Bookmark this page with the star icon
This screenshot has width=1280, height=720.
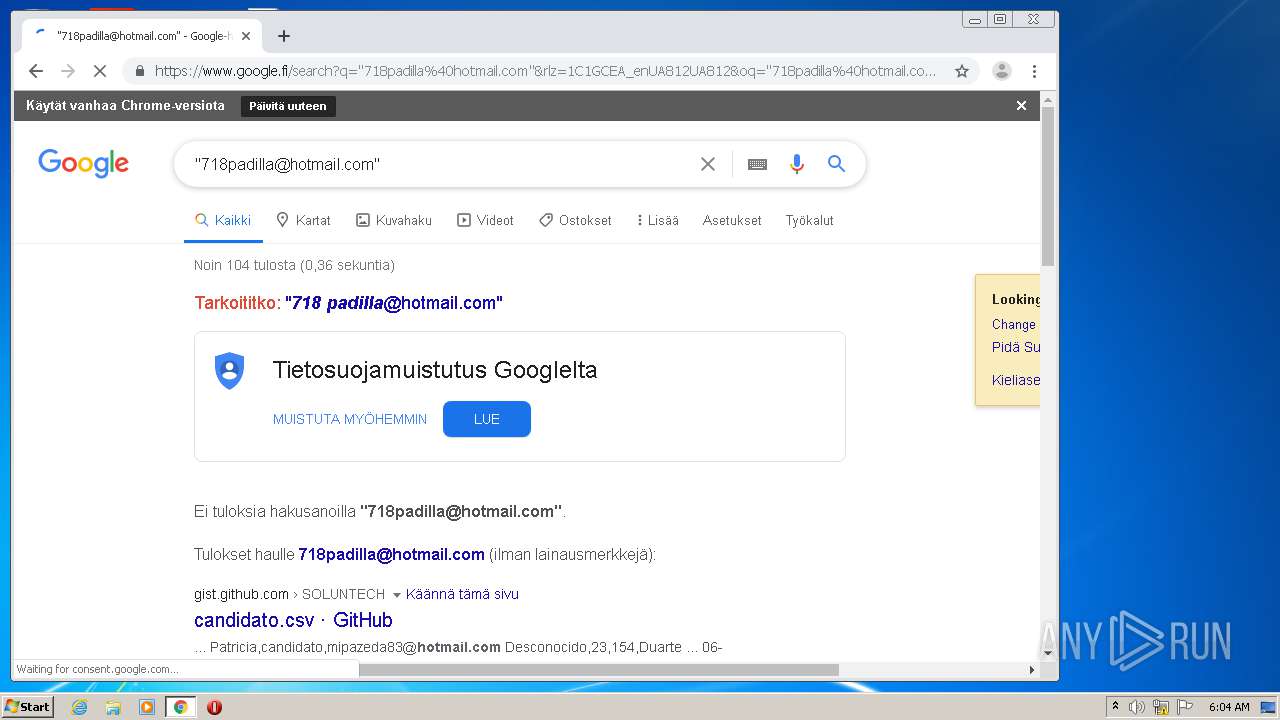(962, 71)
